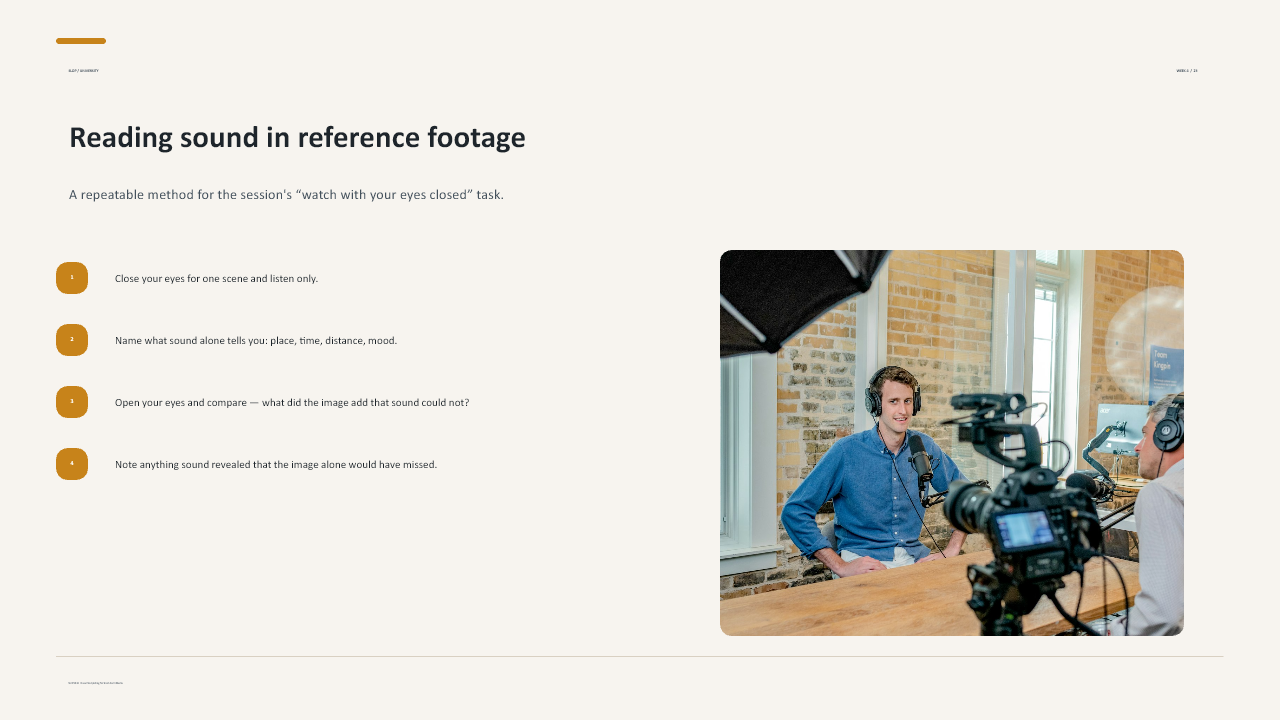
Task: Click the 'Note anything sound revealed' step text
Action: point(276,465)
